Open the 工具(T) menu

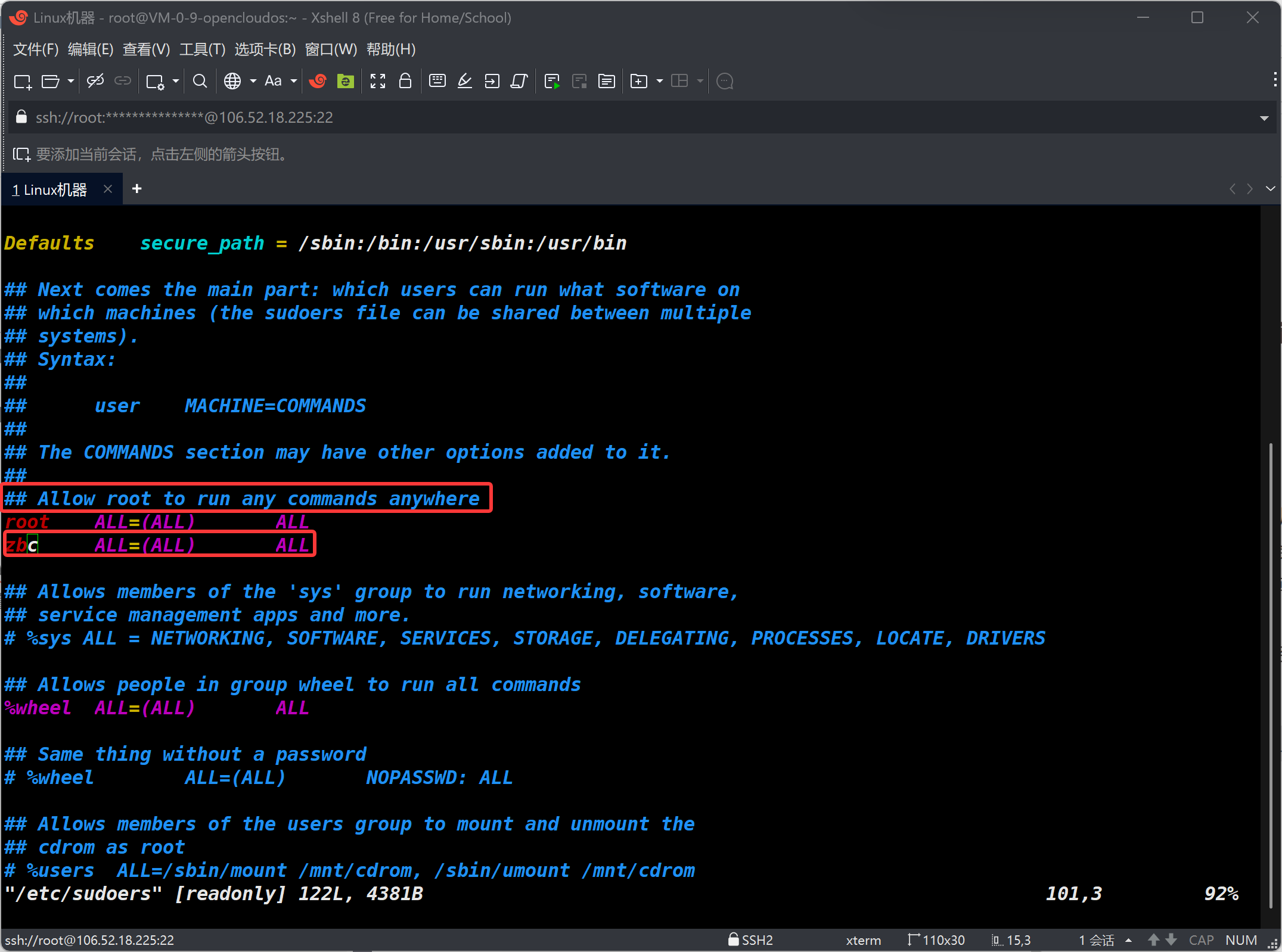[202, 49]
